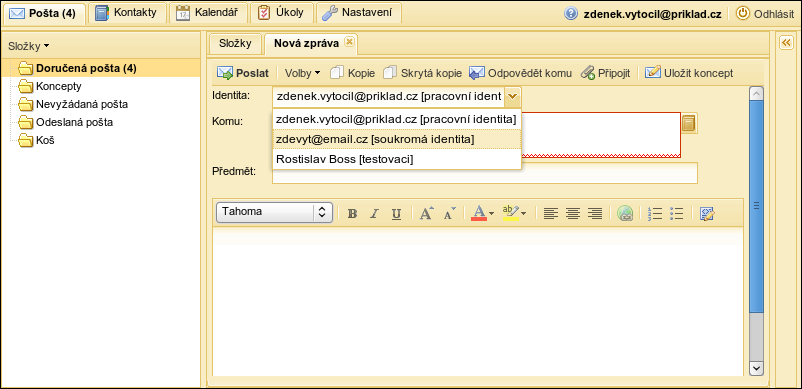Screen dimensions: 802x389
Task: Open highlight color picker arrow
Action: click(x=523, y=214)
